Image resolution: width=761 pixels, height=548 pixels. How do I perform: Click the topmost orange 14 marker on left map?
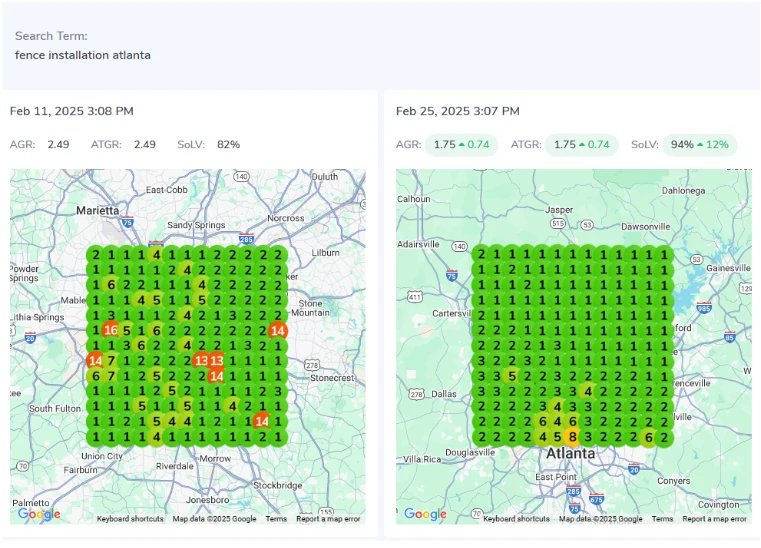278,330
